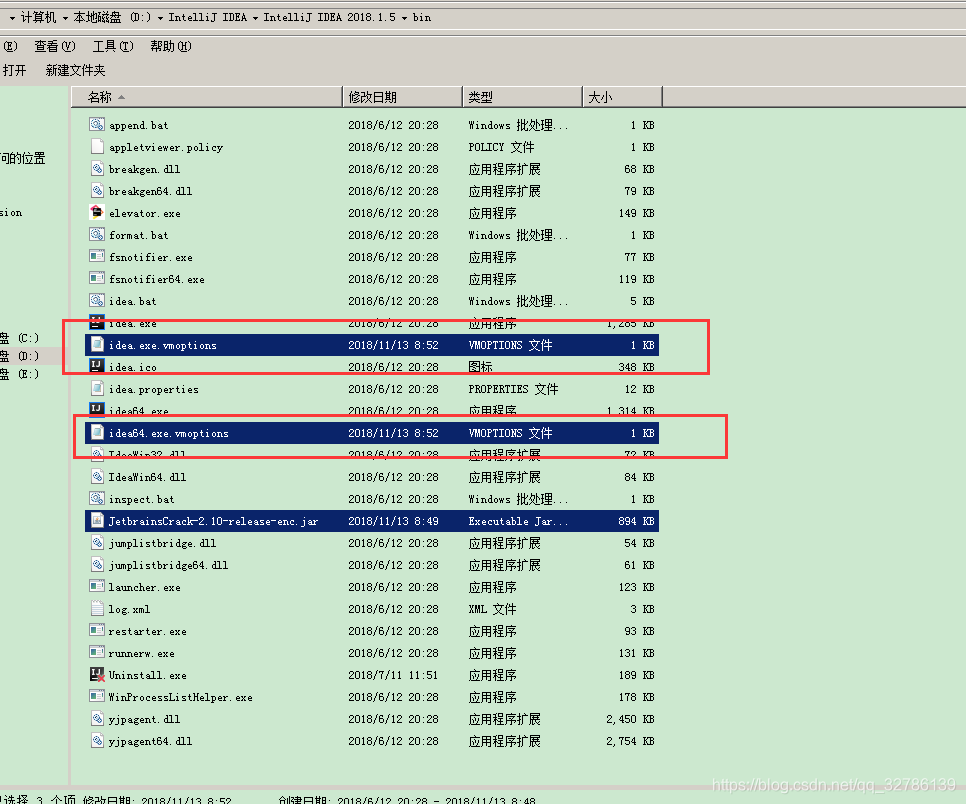Click the idea.properties file icon

coord(97,389)
